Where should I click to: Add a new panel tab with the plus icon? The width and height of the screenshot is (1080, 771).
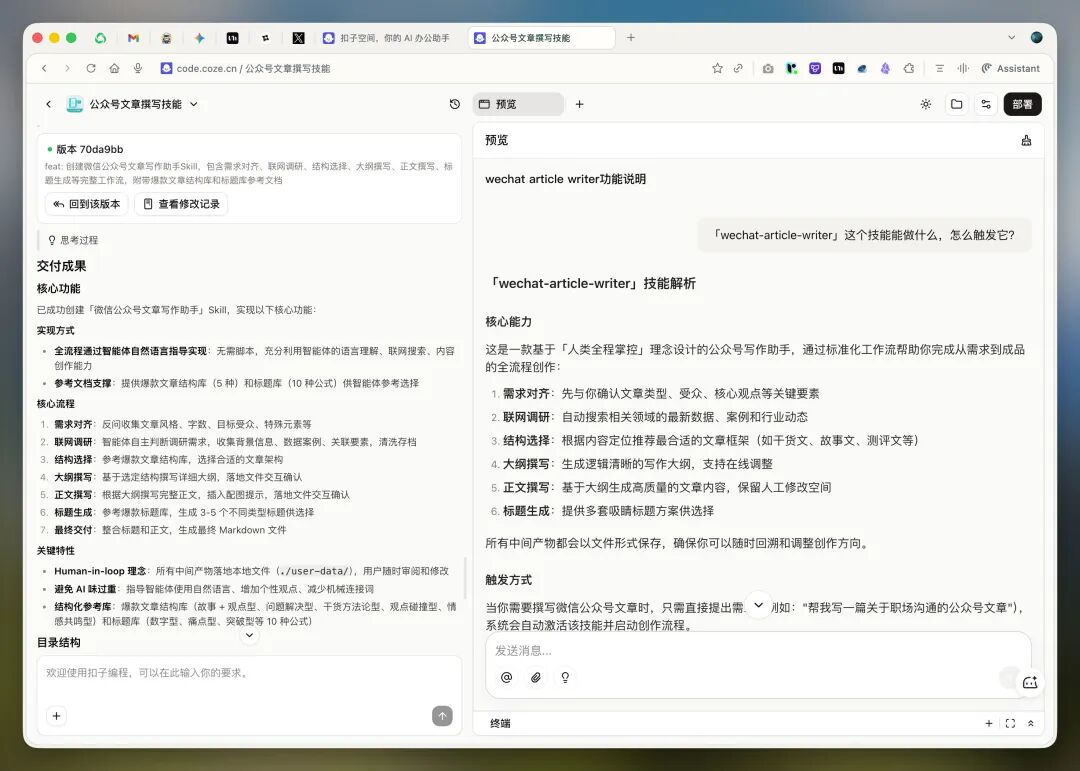tap(579, 104)
